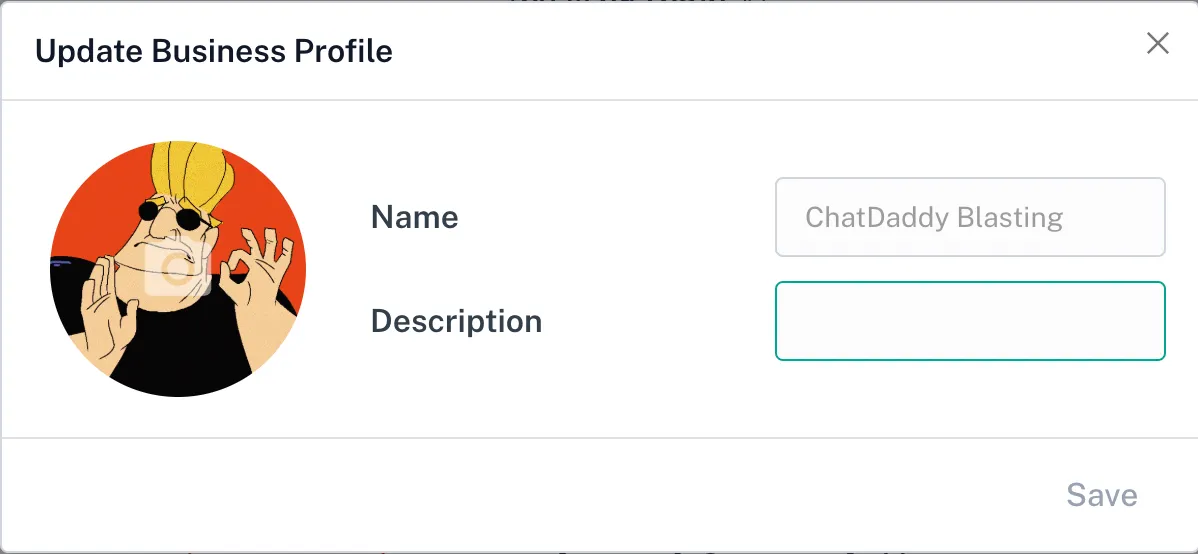The image size is (1198, 554).
Task: Click the green-outlined Description input
Action: (x=969, y=321)
